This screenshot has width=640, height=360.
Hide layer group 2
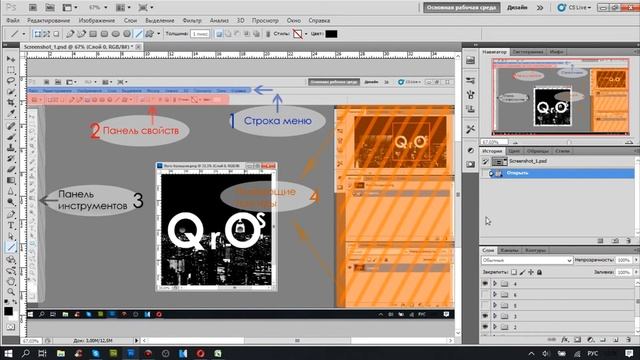(485, 327)
